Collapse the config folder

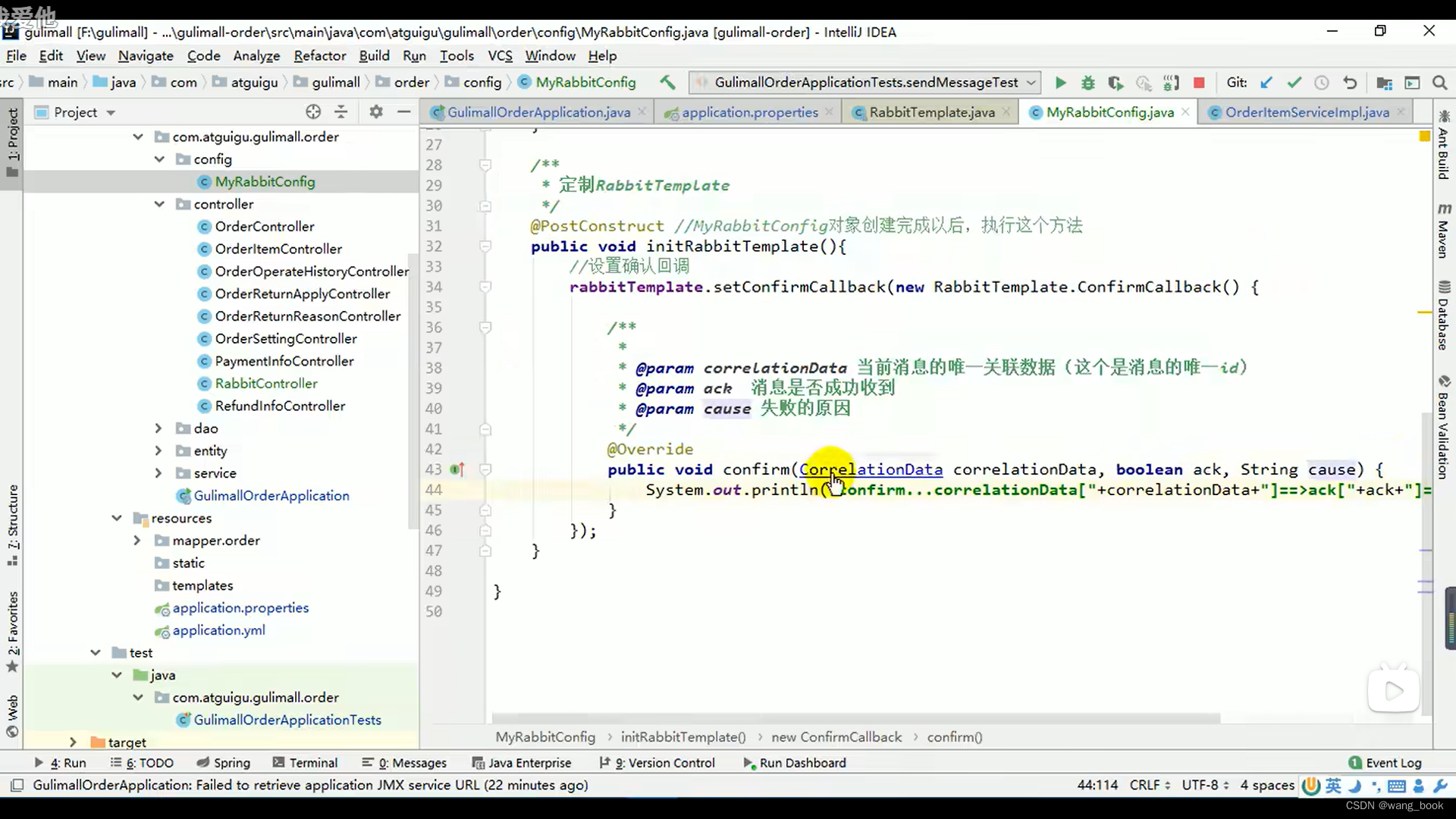pos(159,159)
